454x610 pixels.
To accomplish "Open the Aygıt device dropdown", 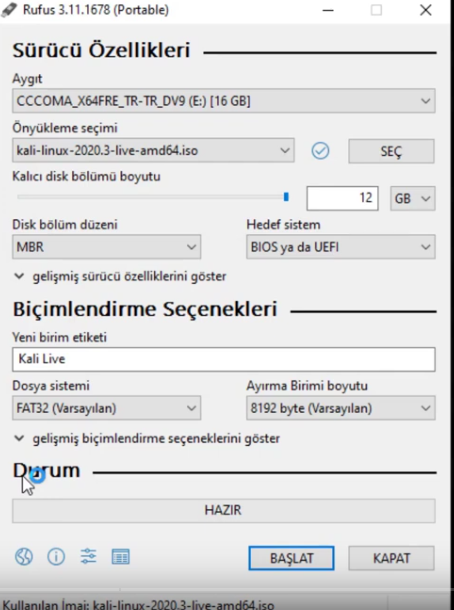I will click(x=224, y=101).
